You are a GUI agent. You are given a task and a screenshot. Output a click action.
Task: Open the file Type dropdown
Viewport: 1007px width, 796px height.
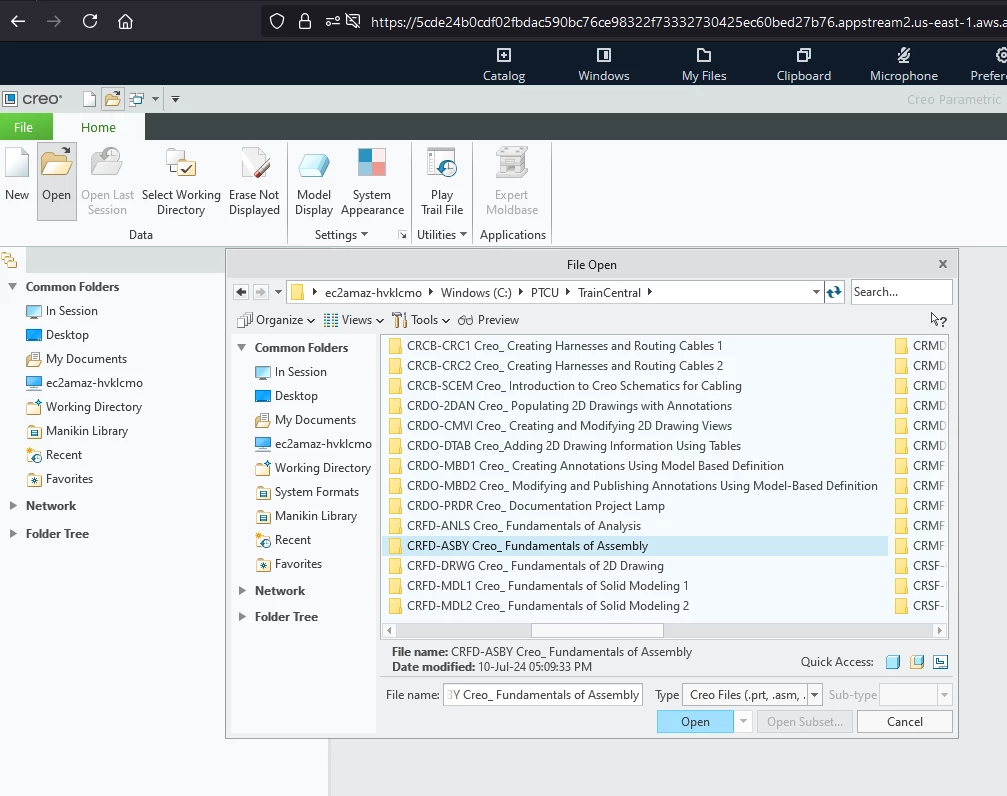pyautogui.click(x=814, y=694)
